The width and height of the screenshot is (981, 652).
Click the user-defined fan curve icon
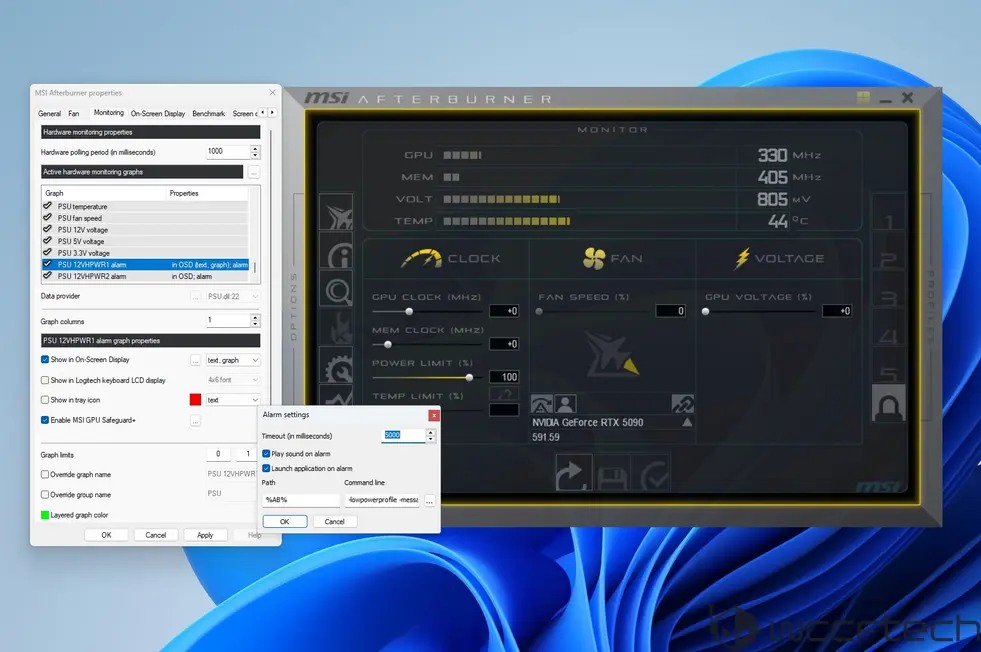pyautogui.click(x=565, y=404)
